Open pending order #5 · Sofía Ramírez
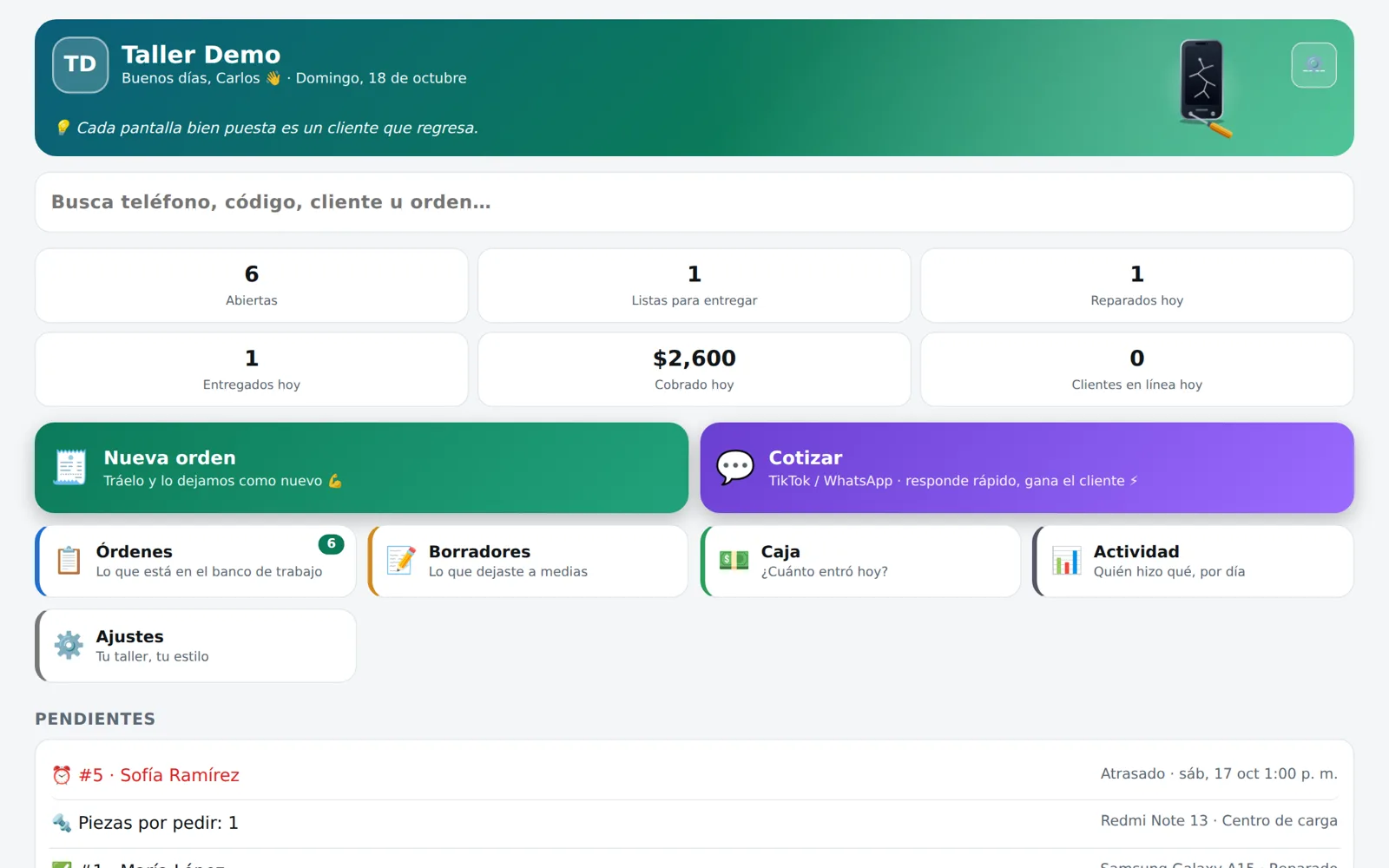The height and width of the screenshot is (868, 1389). point(694,775)
